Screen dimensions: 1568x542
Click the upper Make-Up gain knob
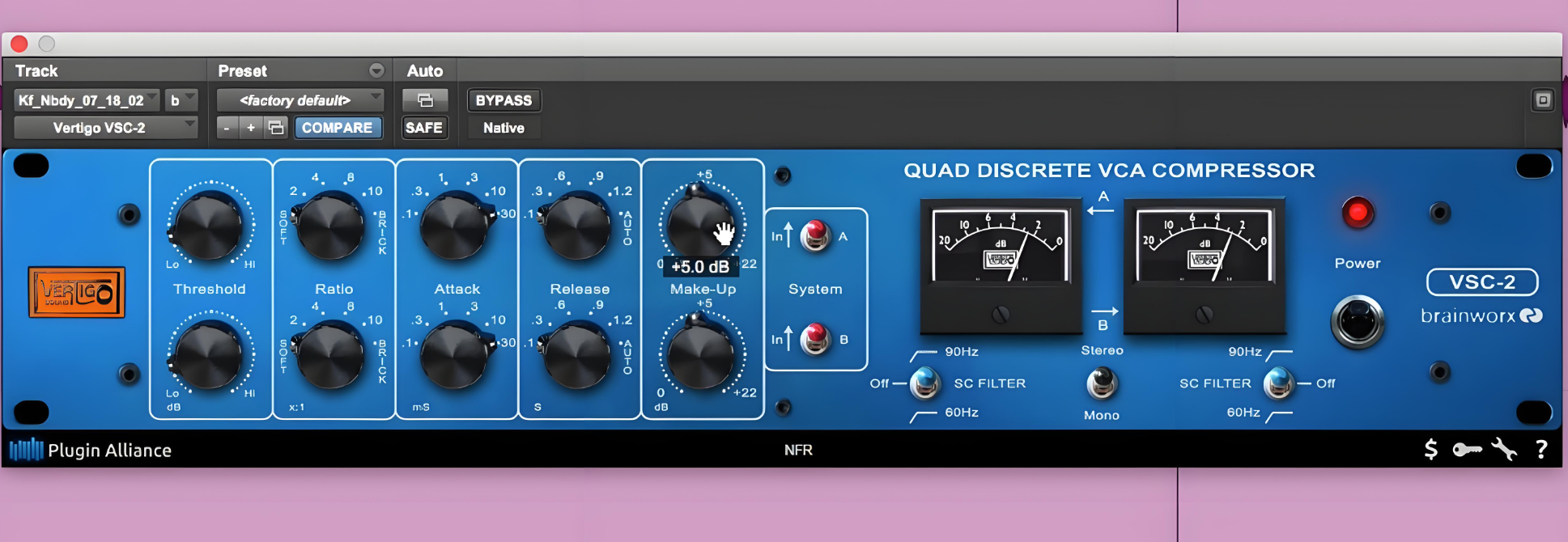point(701,224)
